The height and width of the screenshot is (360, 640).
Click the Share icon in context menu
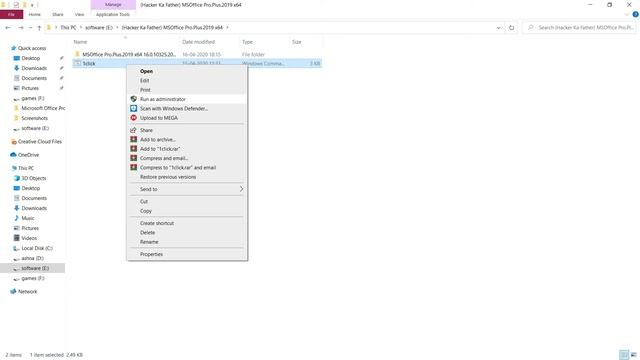pyautogui.click(x=133, y=130)
